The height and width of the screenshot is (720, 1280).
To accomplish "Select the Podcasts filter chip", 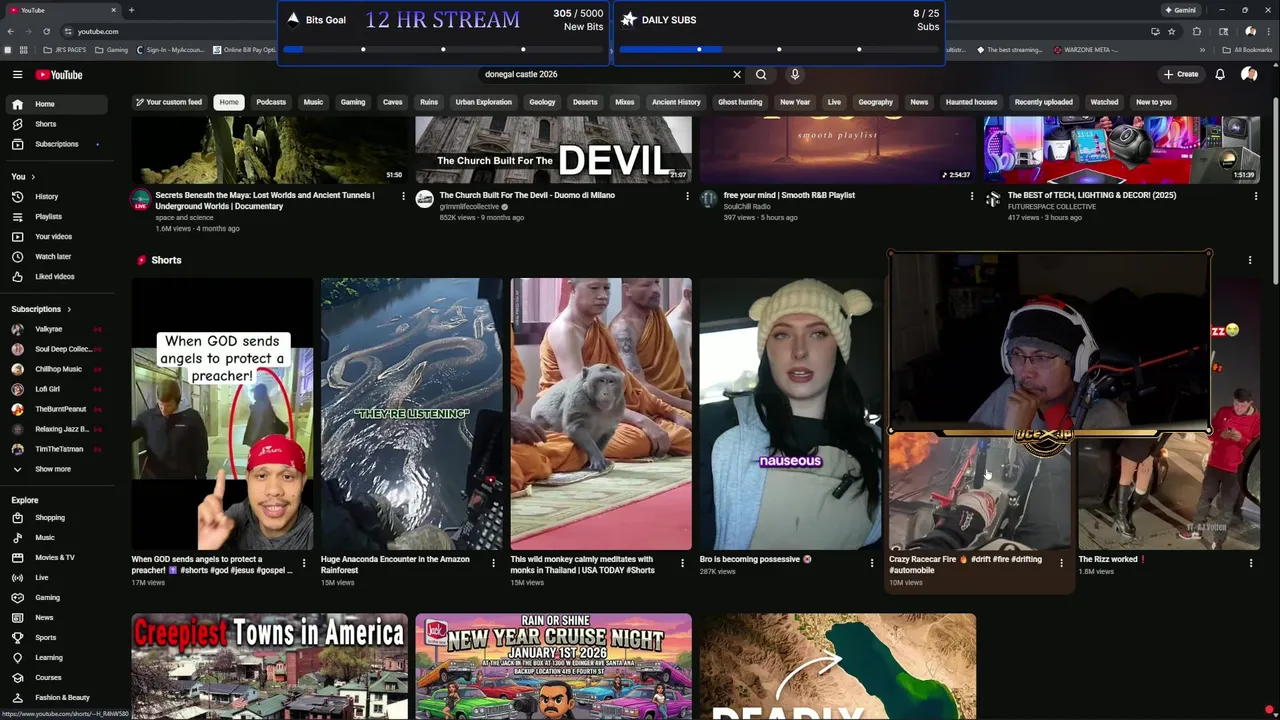I will coord(271,102).
